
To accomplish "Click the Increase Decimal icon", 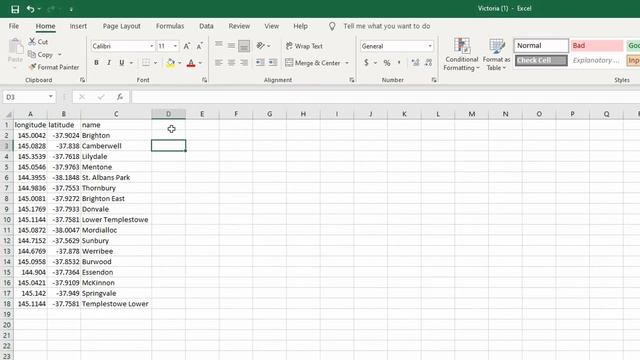I will pyautogui.click(x=415, y=62).
